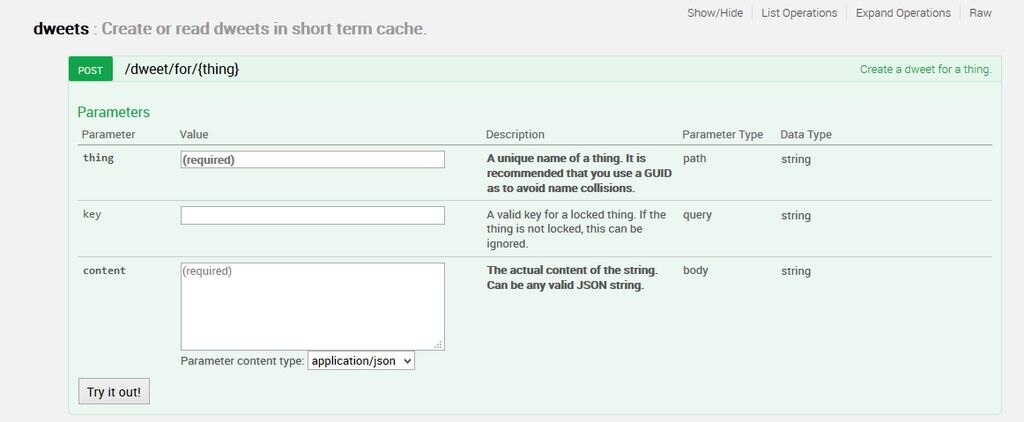This screenshot has width=1024, height=422.
Task: Focus the key value input field
Action: 312,215
